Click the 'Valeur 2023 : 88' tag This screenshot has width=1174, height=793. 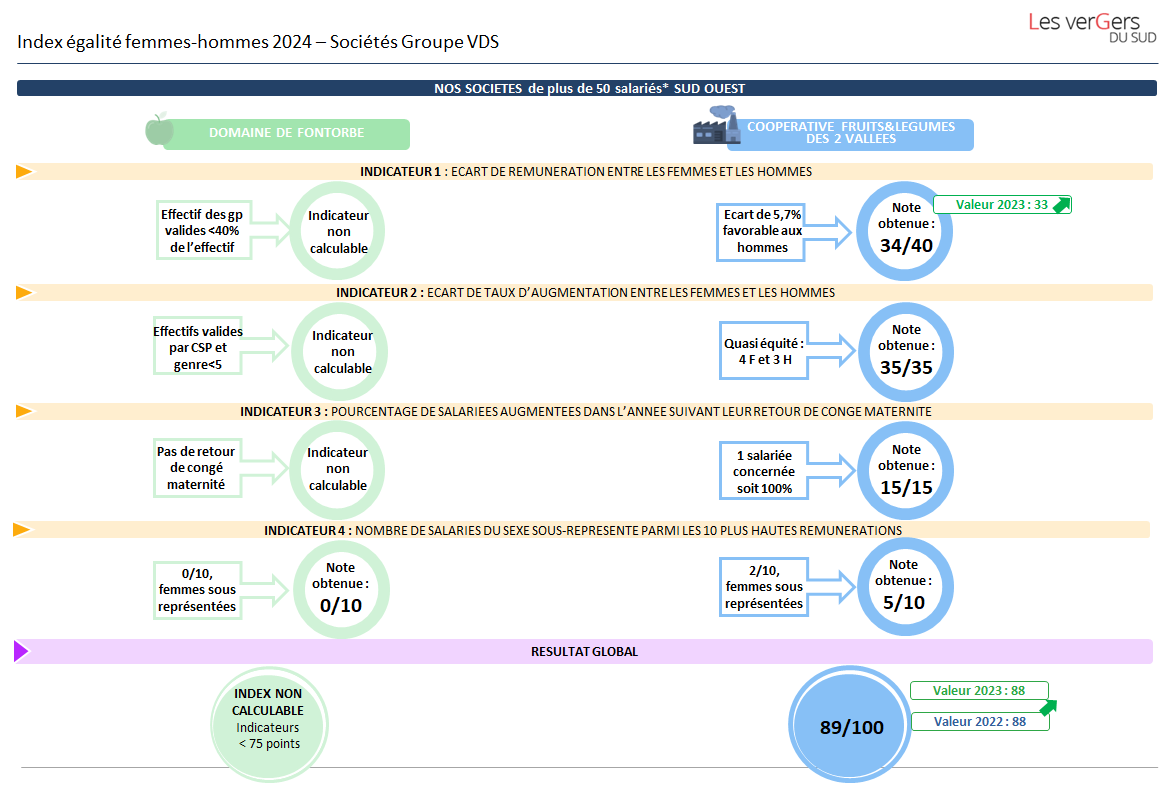[979, 690]
